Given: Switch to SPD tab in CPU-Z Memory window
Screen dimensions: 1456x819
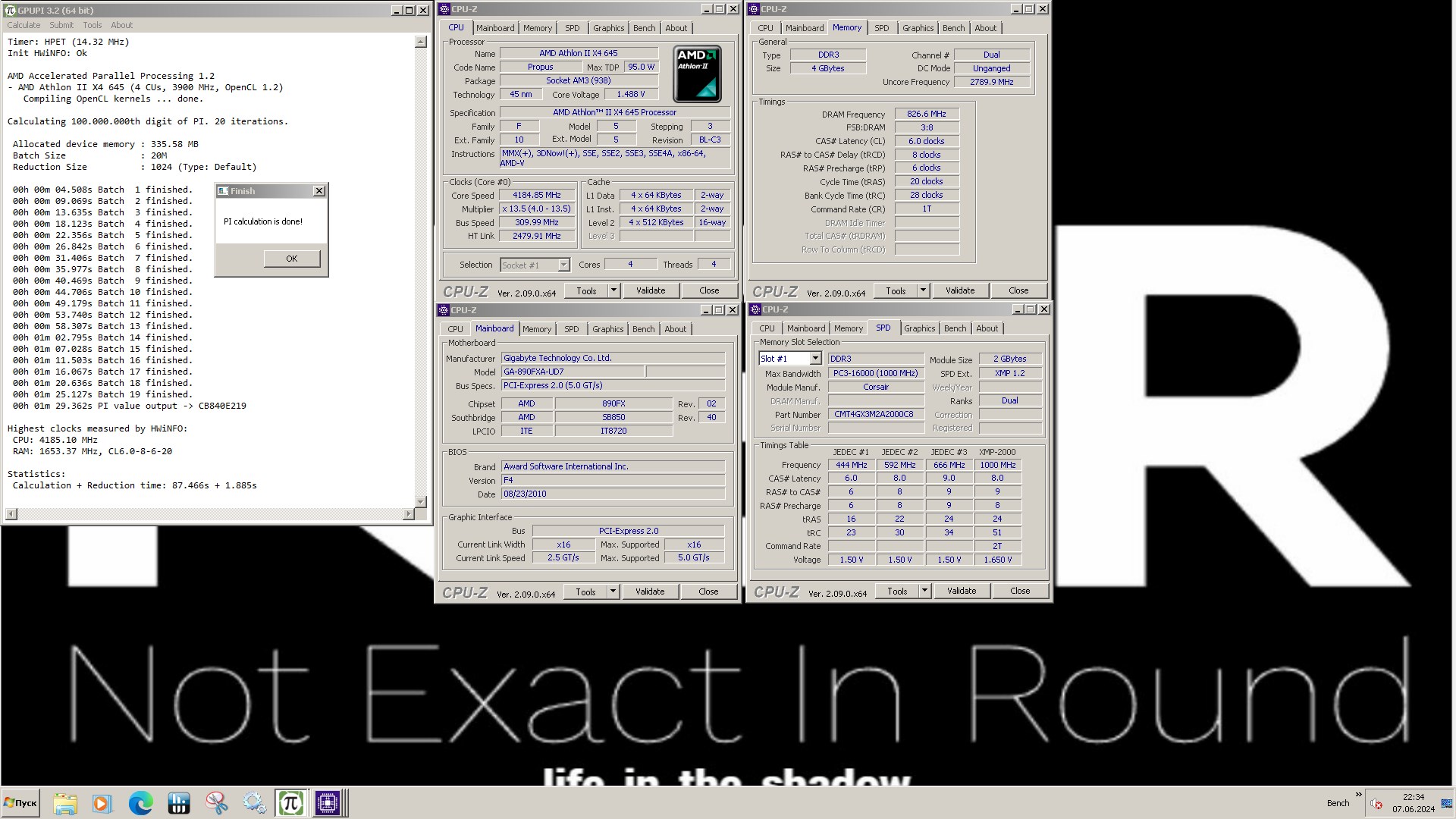Looking at the screenshot, I should click(x=881, y=28).
